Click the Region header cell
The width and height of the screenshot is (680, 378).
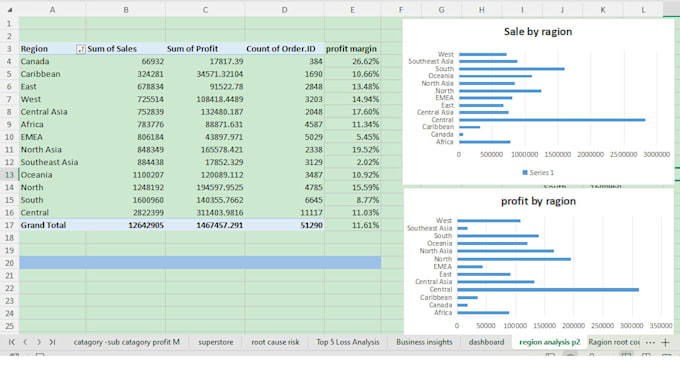(x=52, y=49)
